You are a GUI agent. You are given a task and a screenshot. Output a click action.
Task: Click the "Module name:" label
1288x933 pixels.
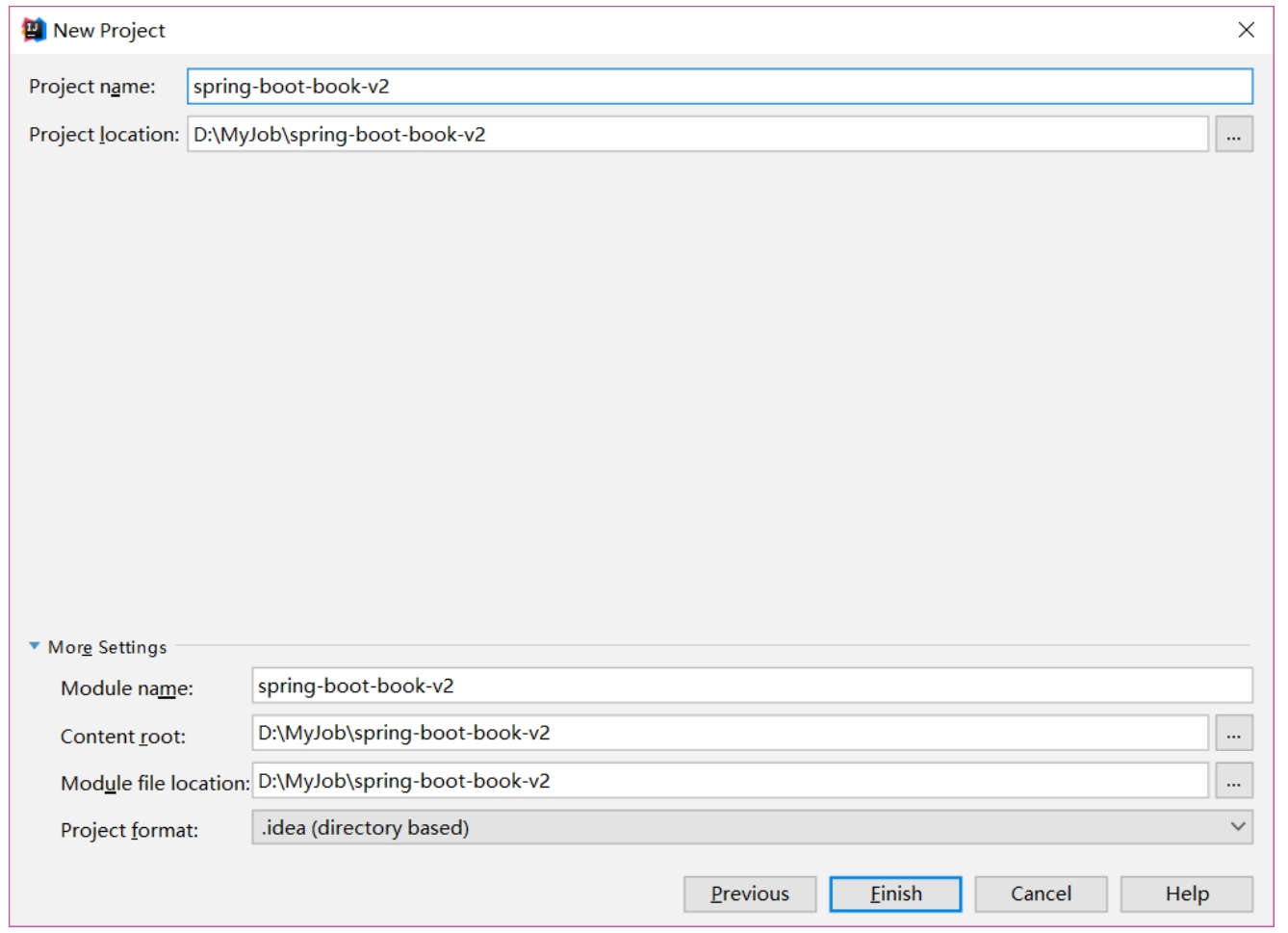point(127,688)
